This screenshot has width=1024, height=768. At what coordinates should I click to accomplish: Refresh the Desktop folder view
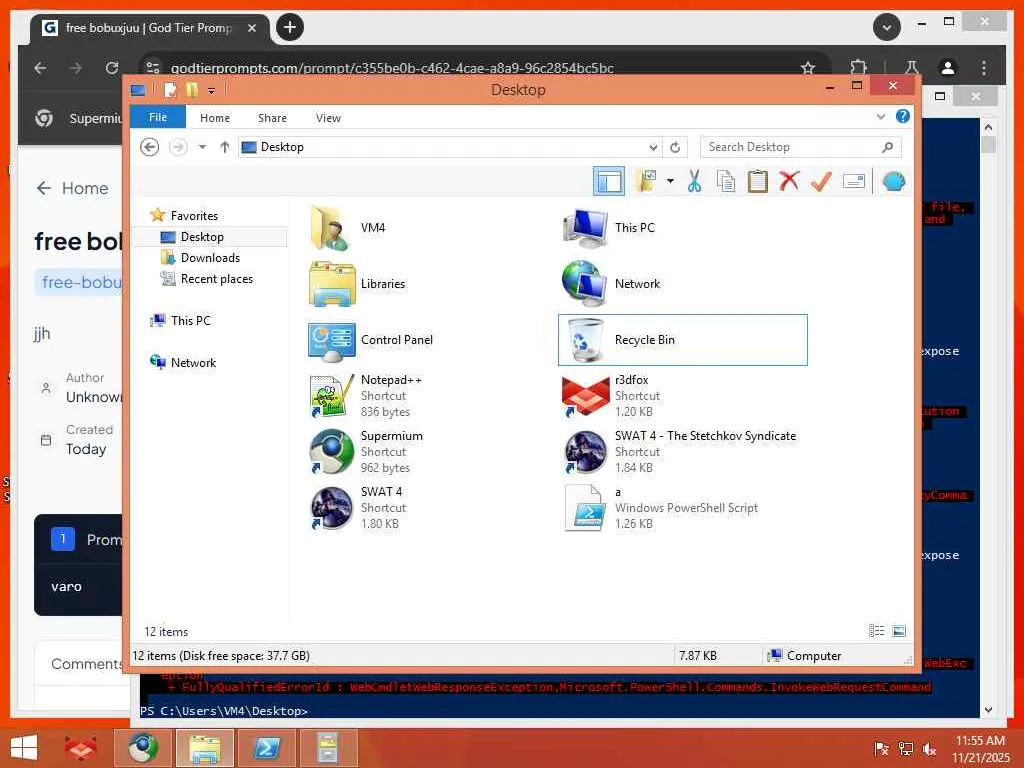coord(675,147)
